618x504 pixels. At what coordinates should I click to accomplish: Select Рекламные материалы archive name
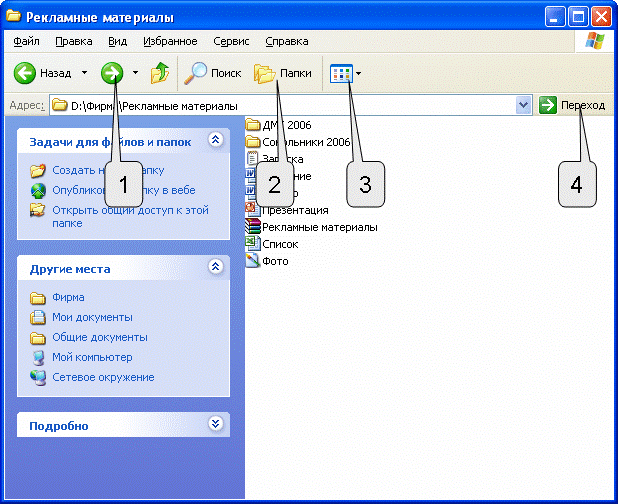tap(320, 227)
